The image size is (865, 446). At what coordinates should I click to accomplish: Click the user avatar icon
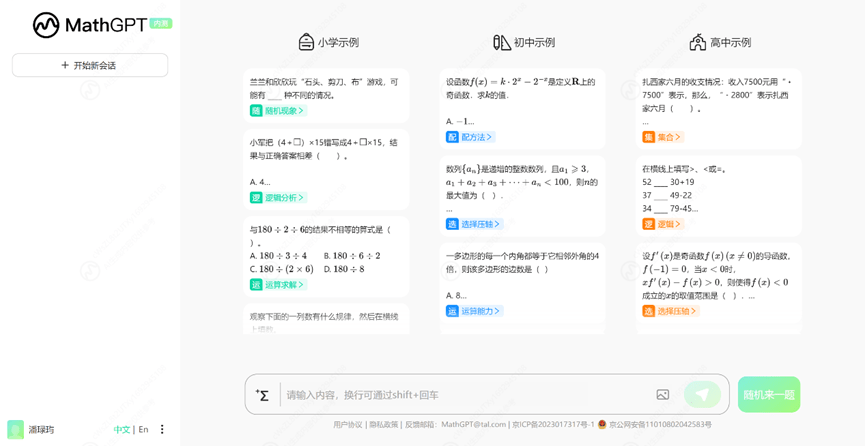(15, 429)
